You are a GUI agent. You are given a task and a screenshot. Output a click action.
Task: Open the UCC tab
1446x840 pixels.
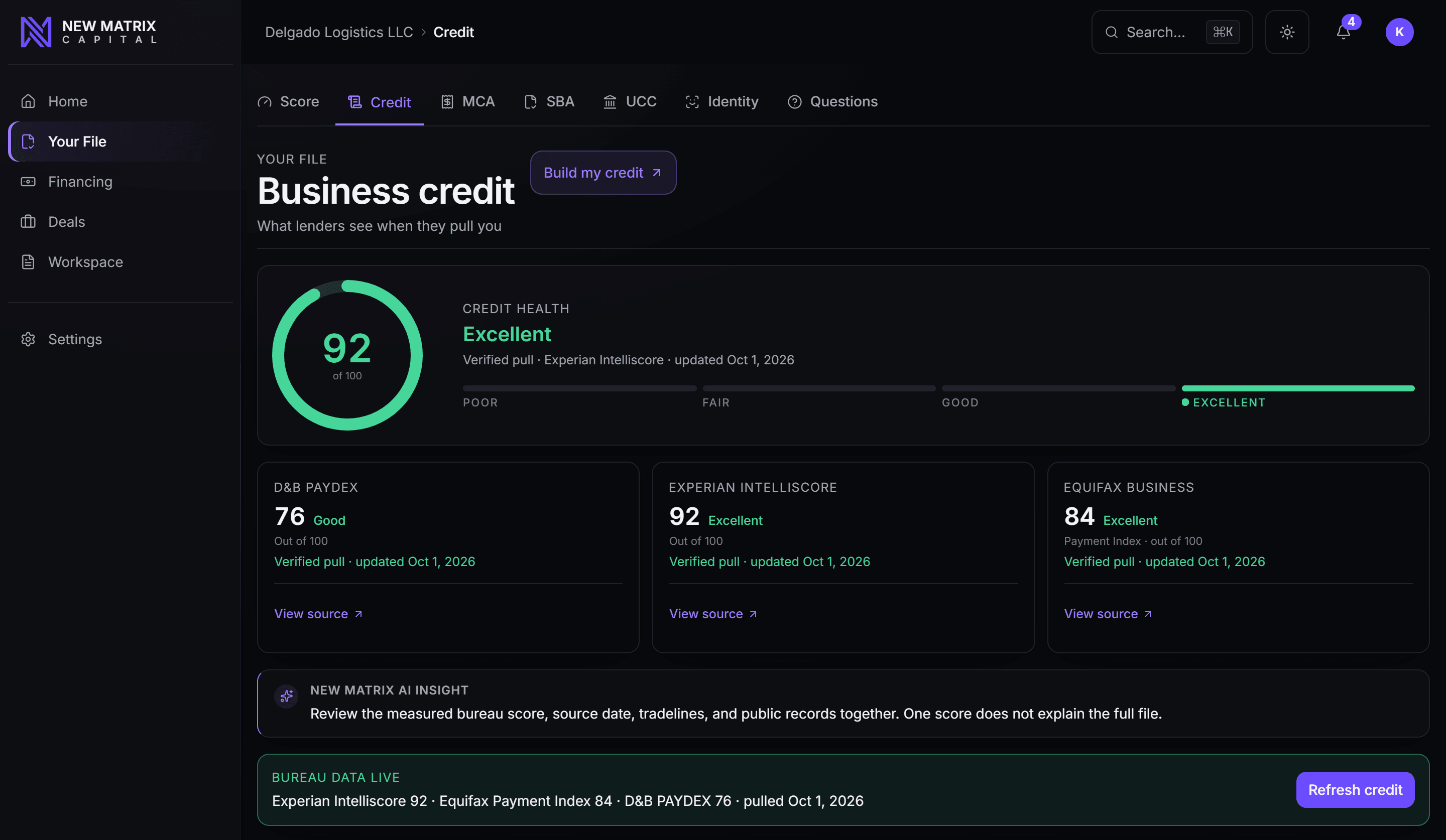pyautogui.click(x=630, y=102)
